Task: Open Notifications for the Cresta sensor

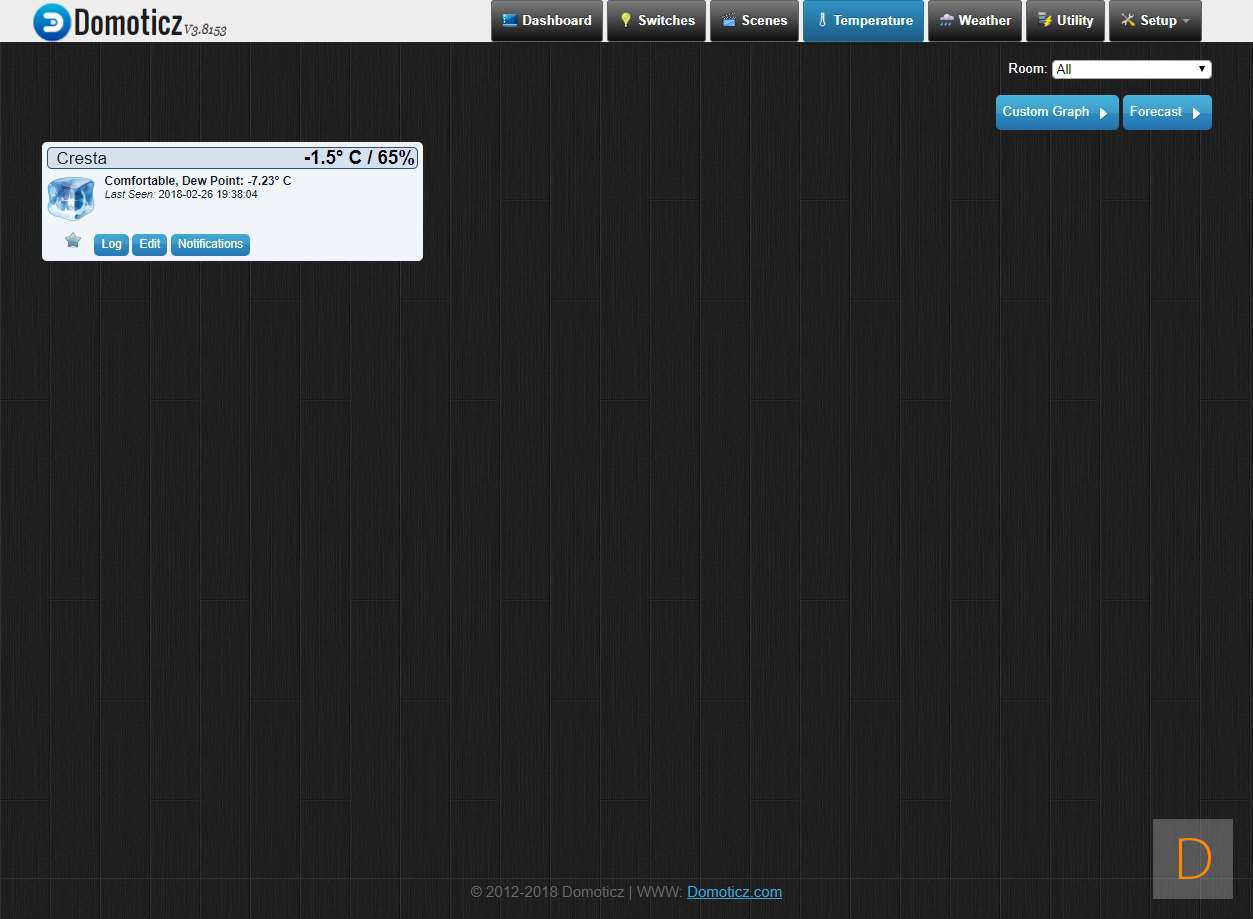Action: pyautogui.click(x=210, y=244)
